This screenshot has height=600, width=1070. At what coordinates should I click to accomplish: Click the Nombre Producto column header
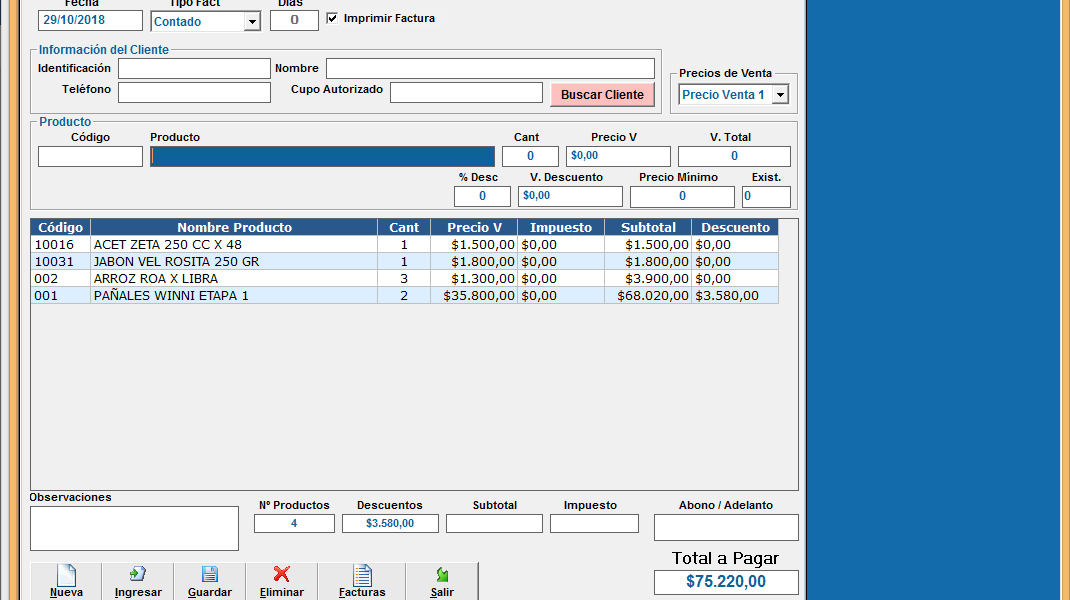234,227
